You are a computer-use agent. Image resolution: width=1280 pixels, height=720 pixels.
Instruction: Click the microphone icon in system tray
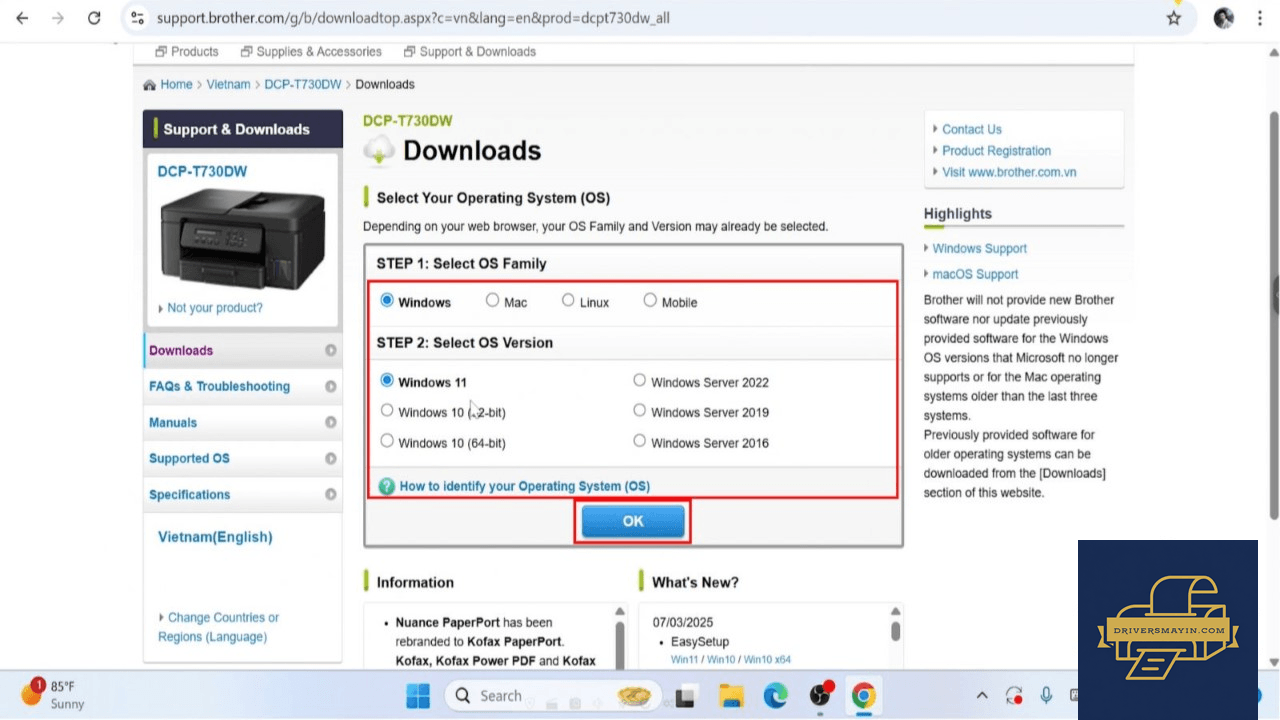point(1046,695)
